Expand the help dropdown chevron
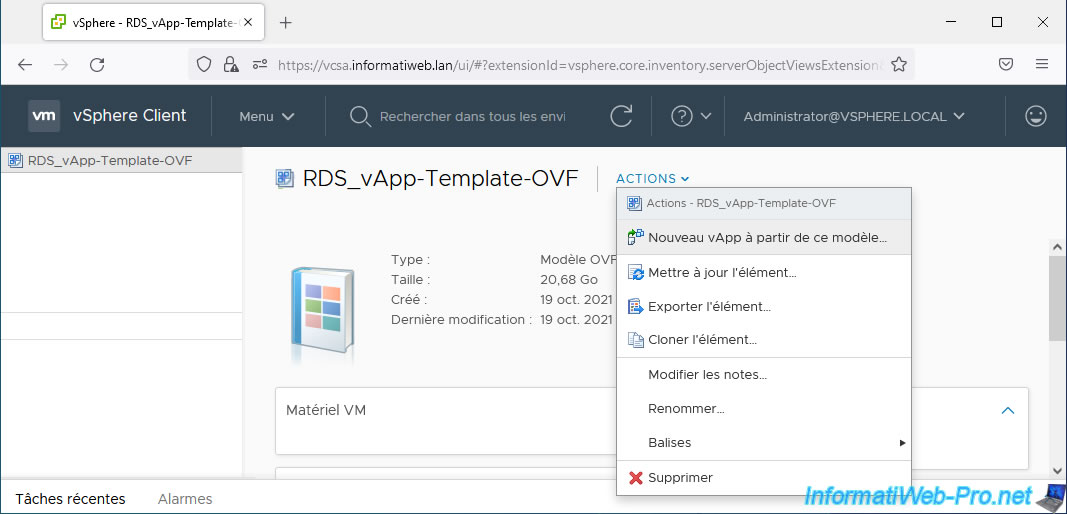 pos(706,116)
